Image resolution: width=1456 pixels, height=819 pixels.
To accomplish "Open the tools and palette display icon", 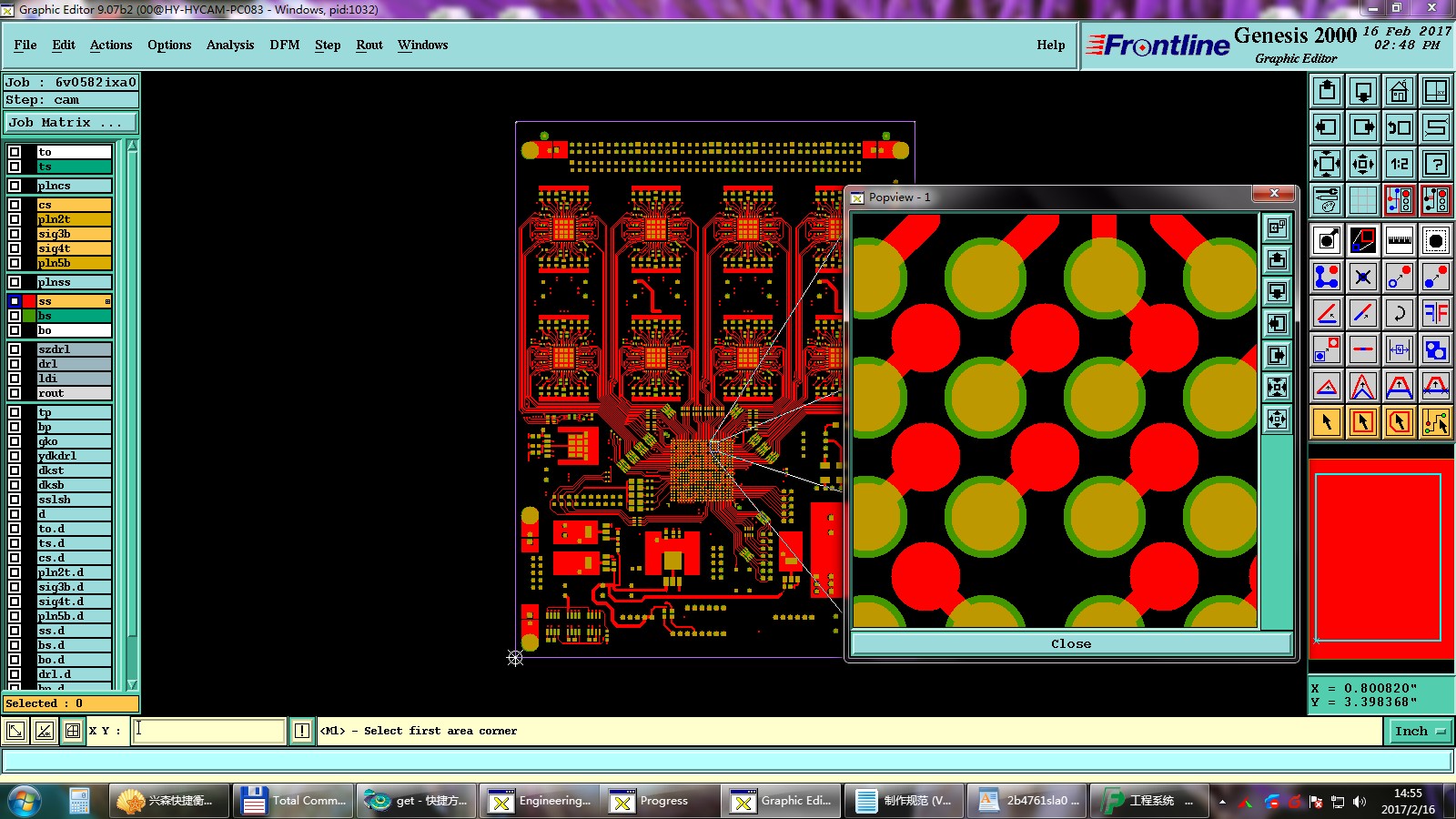I will point(1327,200).
